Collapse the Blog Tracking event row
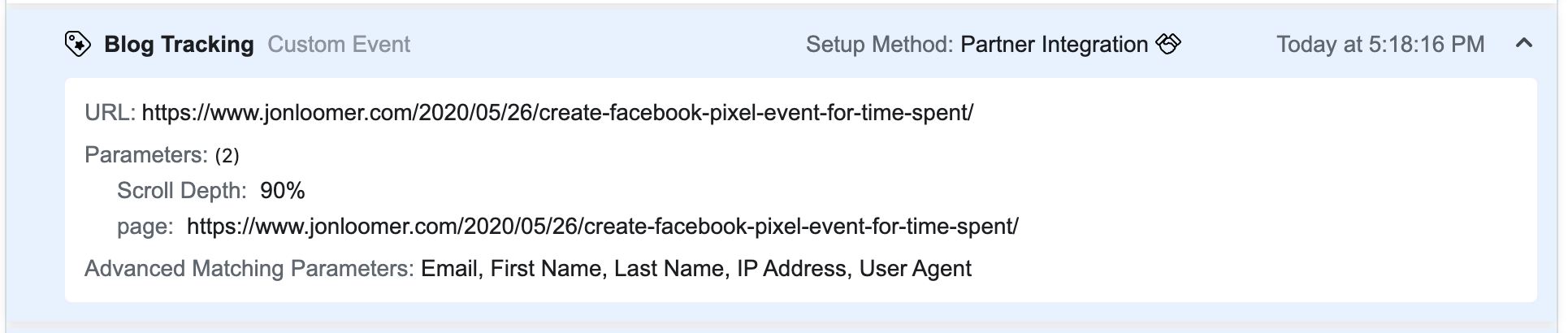The image size is (1568, 333). [1524, 44]
